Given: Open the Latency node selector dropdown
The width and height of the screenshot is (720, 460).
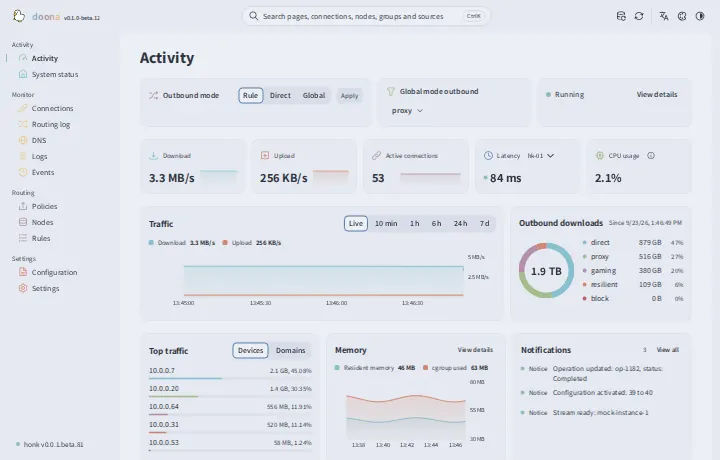Looking at the screenshot, I should pos(540,156).
